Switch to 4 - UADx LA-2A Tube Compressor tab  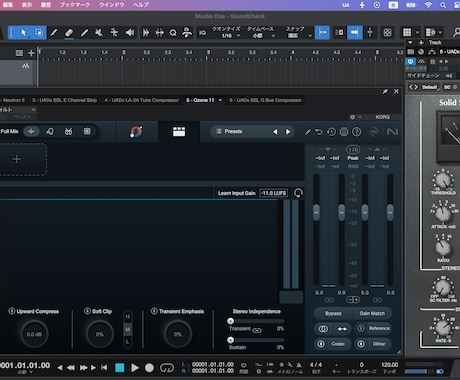coord(142,100)
